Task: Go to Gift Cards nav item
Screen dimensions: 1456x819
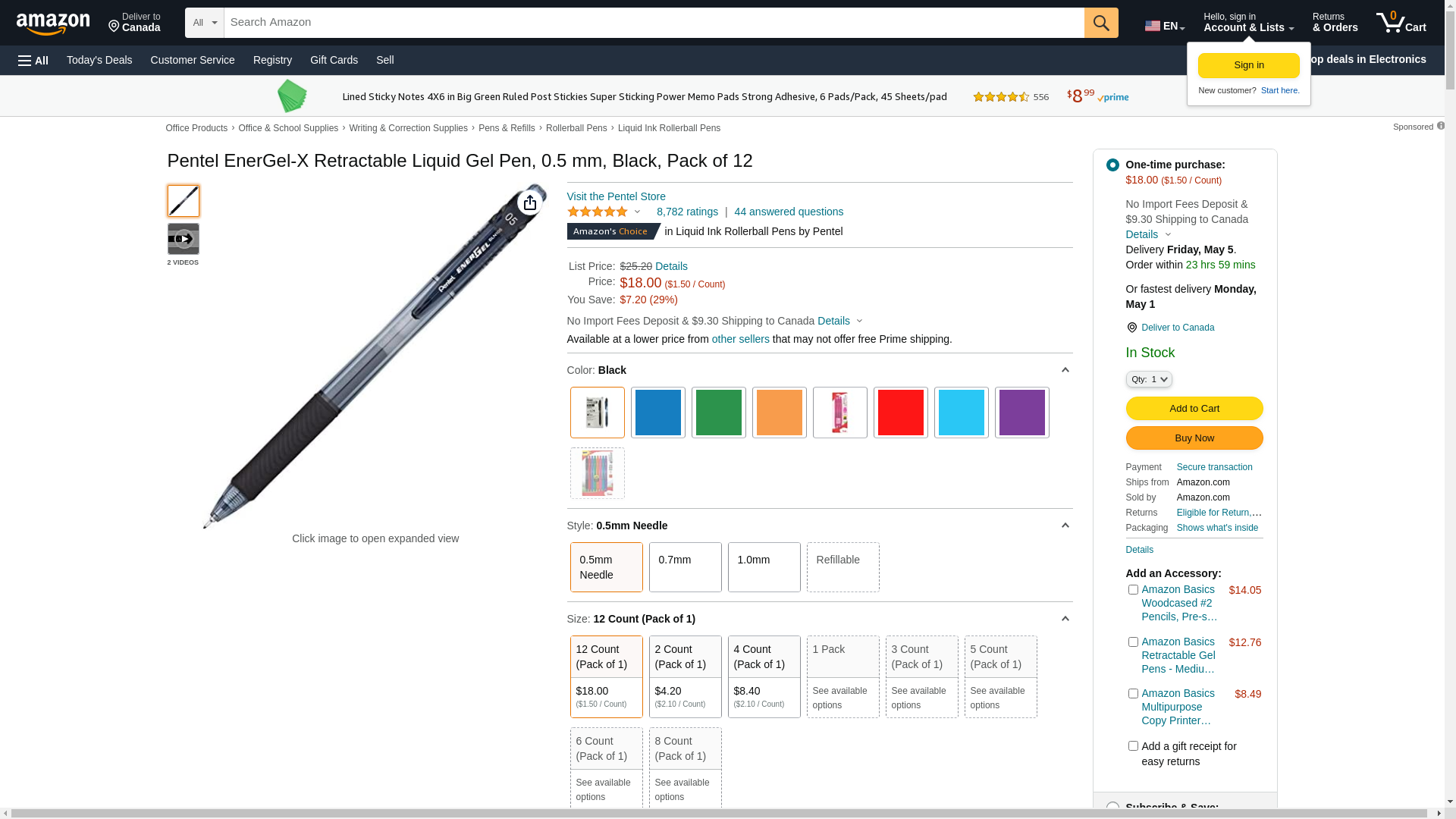Action: coord(334,60)
